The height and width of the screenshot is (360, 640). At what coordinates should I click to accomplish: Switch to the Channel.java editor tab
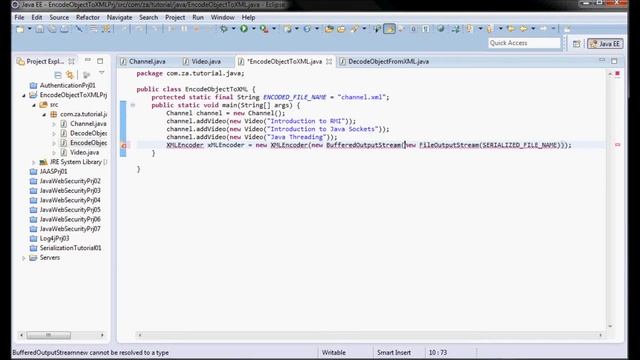pos(143,62)
